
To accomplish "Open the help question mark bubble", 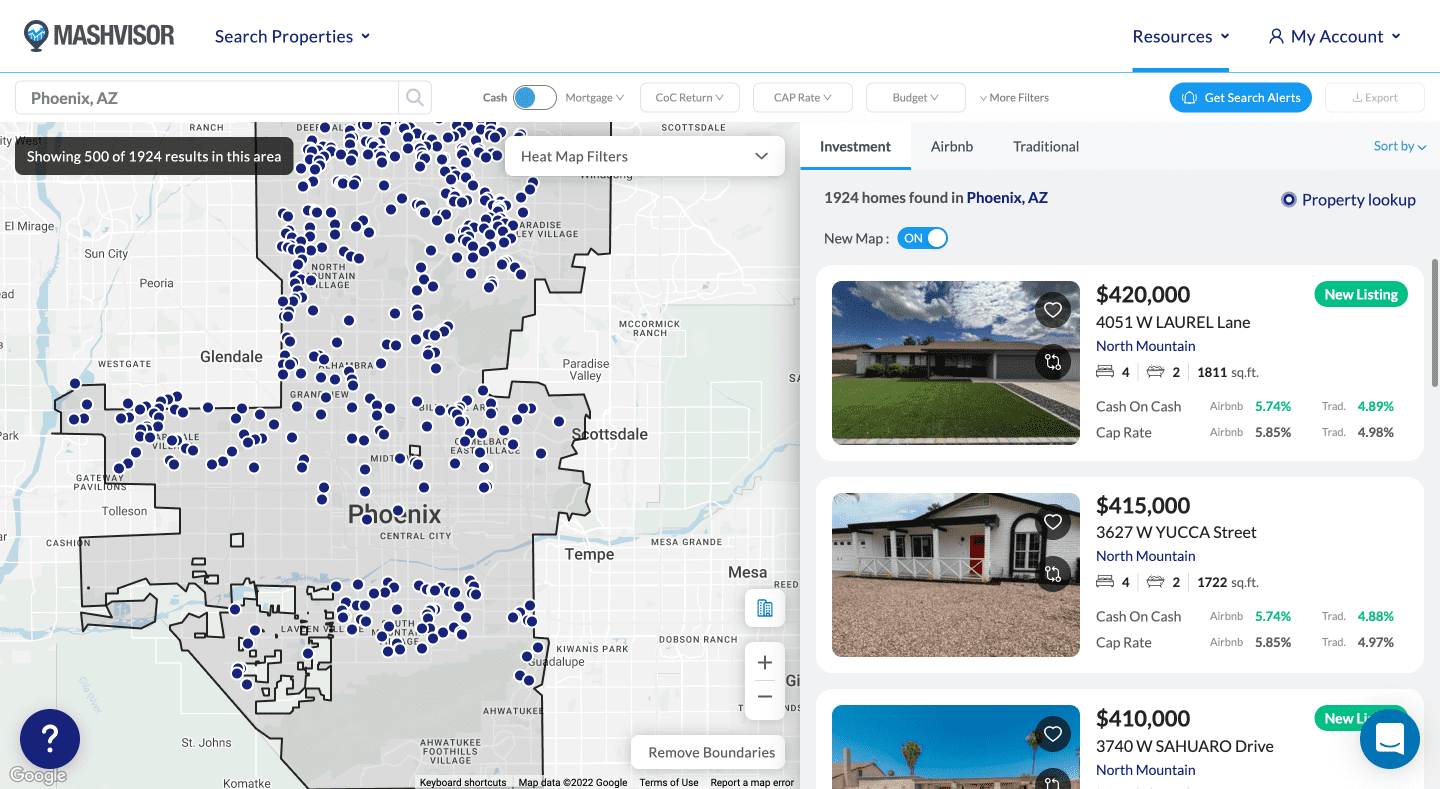I will (x=50, y=739).
